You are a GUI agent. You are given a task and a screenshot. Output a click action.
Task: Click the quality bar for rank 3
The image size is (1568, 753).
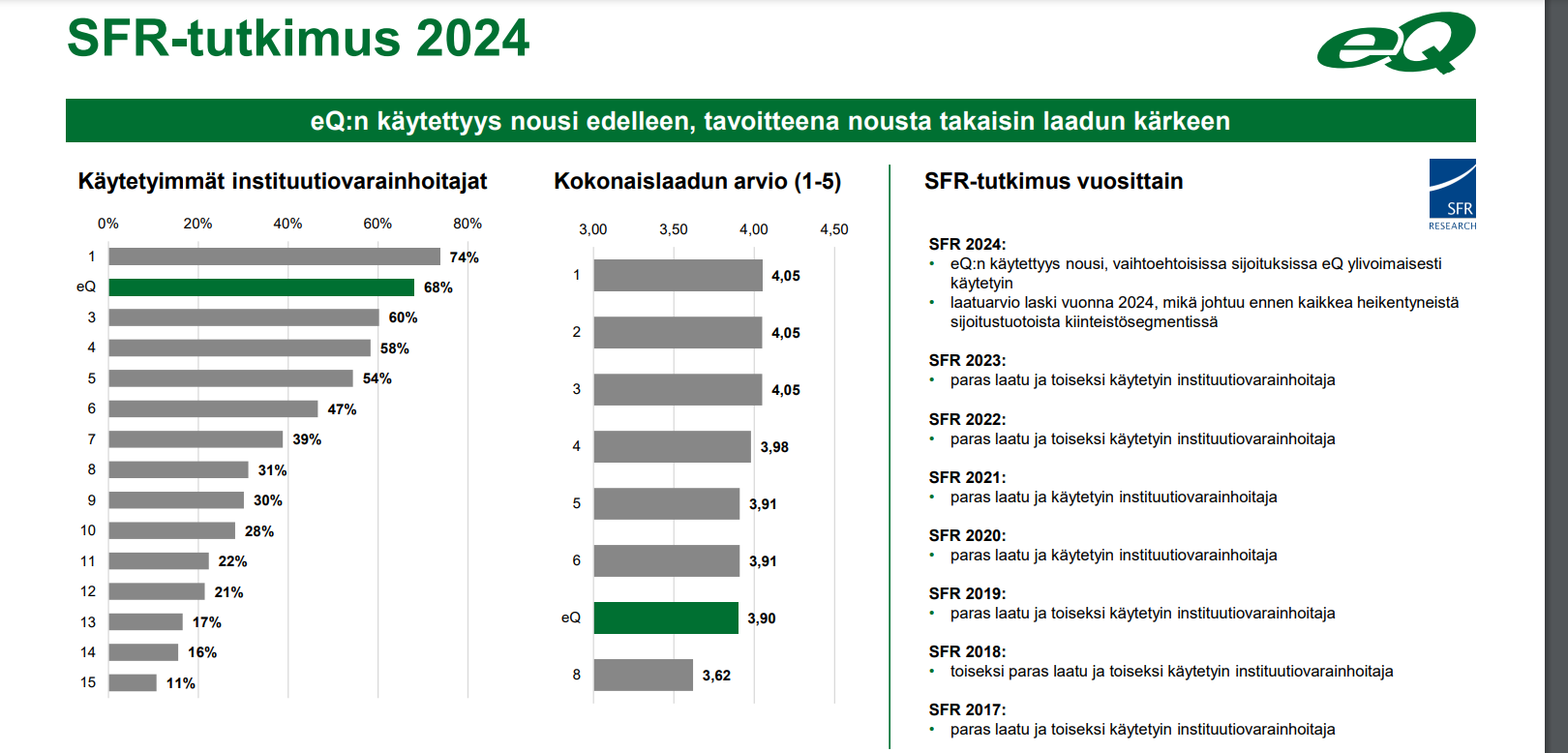point(678,389)
